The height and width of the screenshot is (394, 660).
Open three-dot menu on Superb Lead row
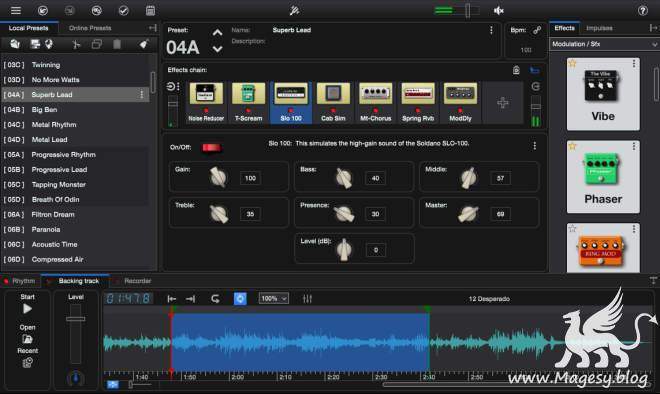tap(142, 95)
